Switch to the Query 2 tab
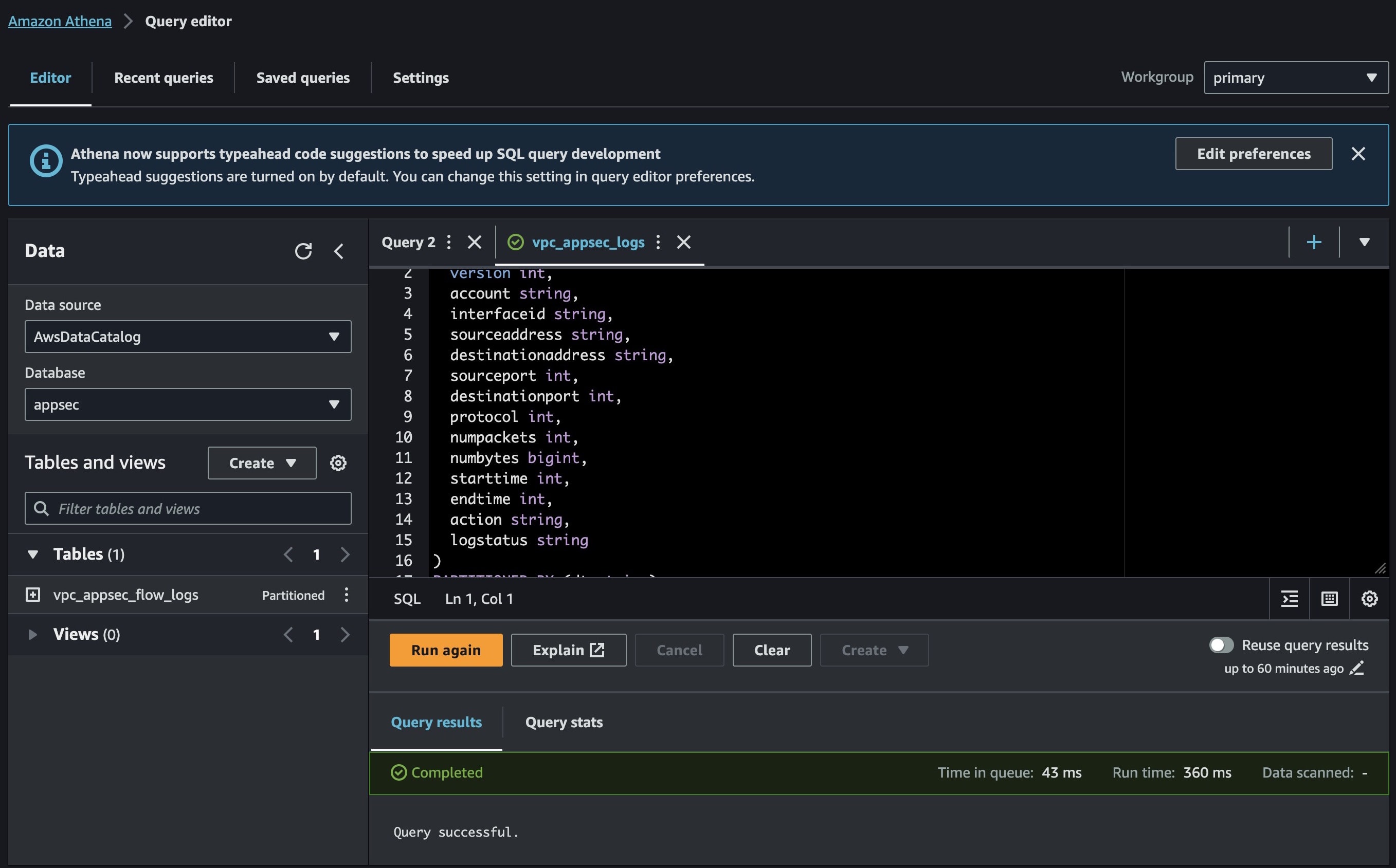This screenshot has height=868, width=1396. pos(408,242)
